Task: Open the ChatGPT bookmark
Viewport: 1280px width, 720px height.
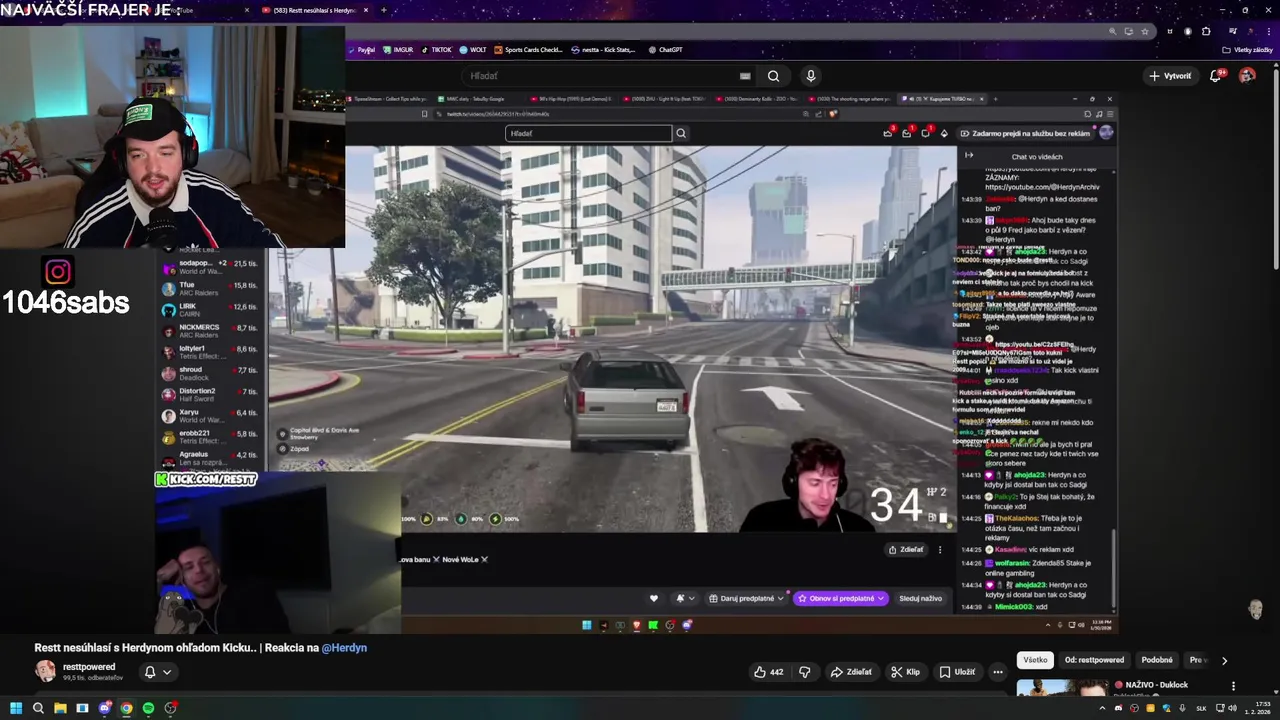Action: click(665, 49)
